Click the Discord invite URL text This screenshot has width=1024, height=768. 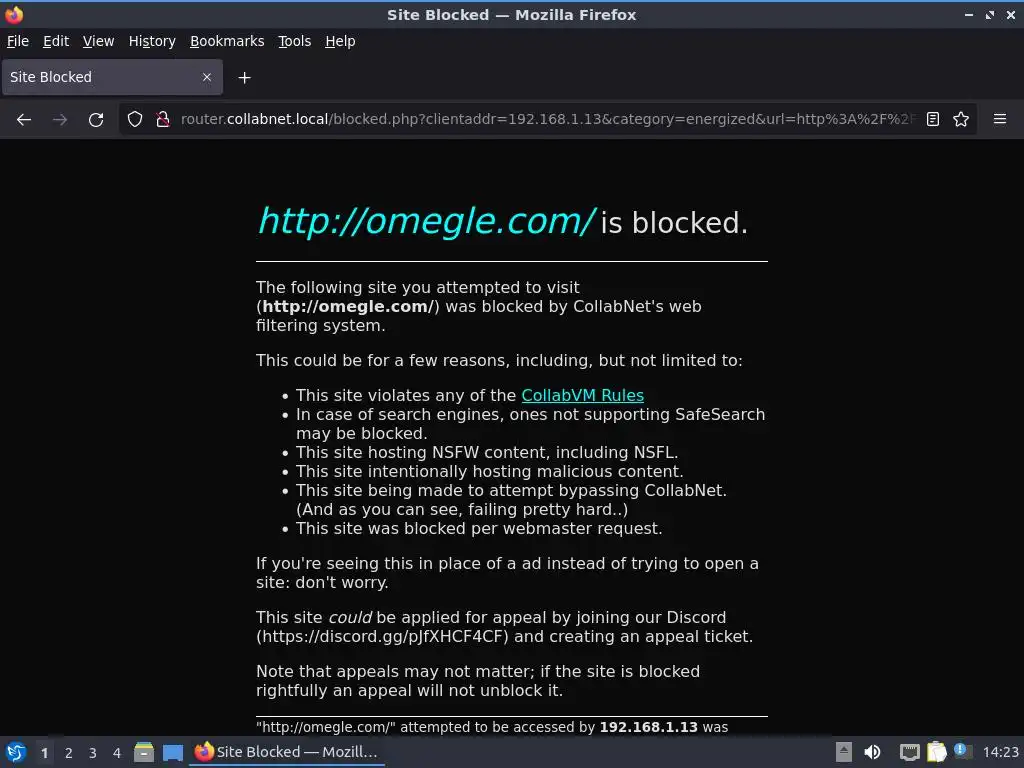tap(382, 637)
